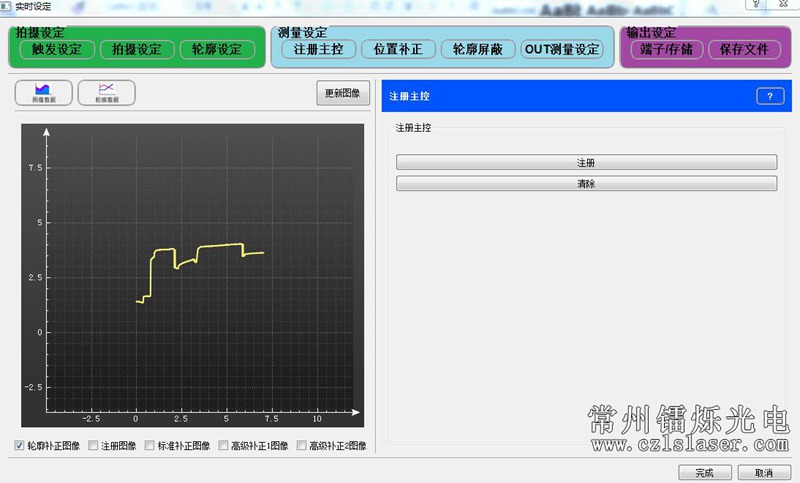Click the 图像数据 (image data) chart icon
The width and height of the screenshot is (800, 483).
(x=45, y=93)
